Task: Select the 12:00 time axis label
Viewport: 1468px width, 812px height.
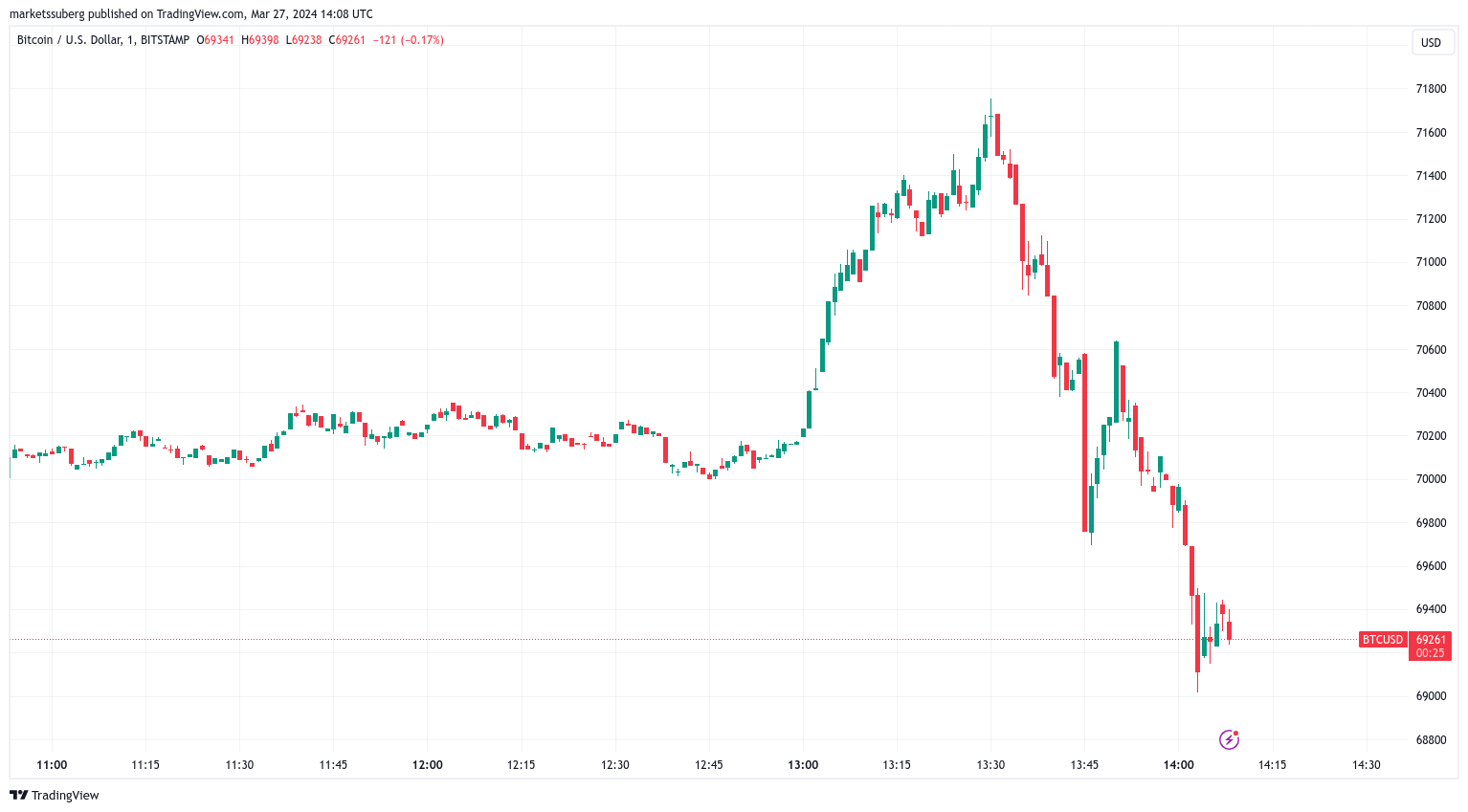Action: coord(428,765)
